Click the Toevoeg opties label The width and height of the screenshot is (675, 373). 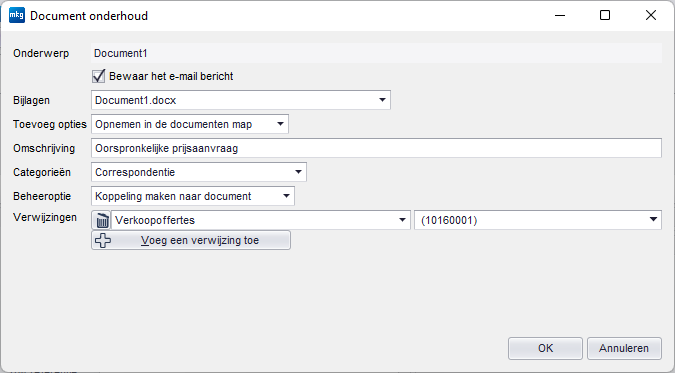click(x=50, y=124)
